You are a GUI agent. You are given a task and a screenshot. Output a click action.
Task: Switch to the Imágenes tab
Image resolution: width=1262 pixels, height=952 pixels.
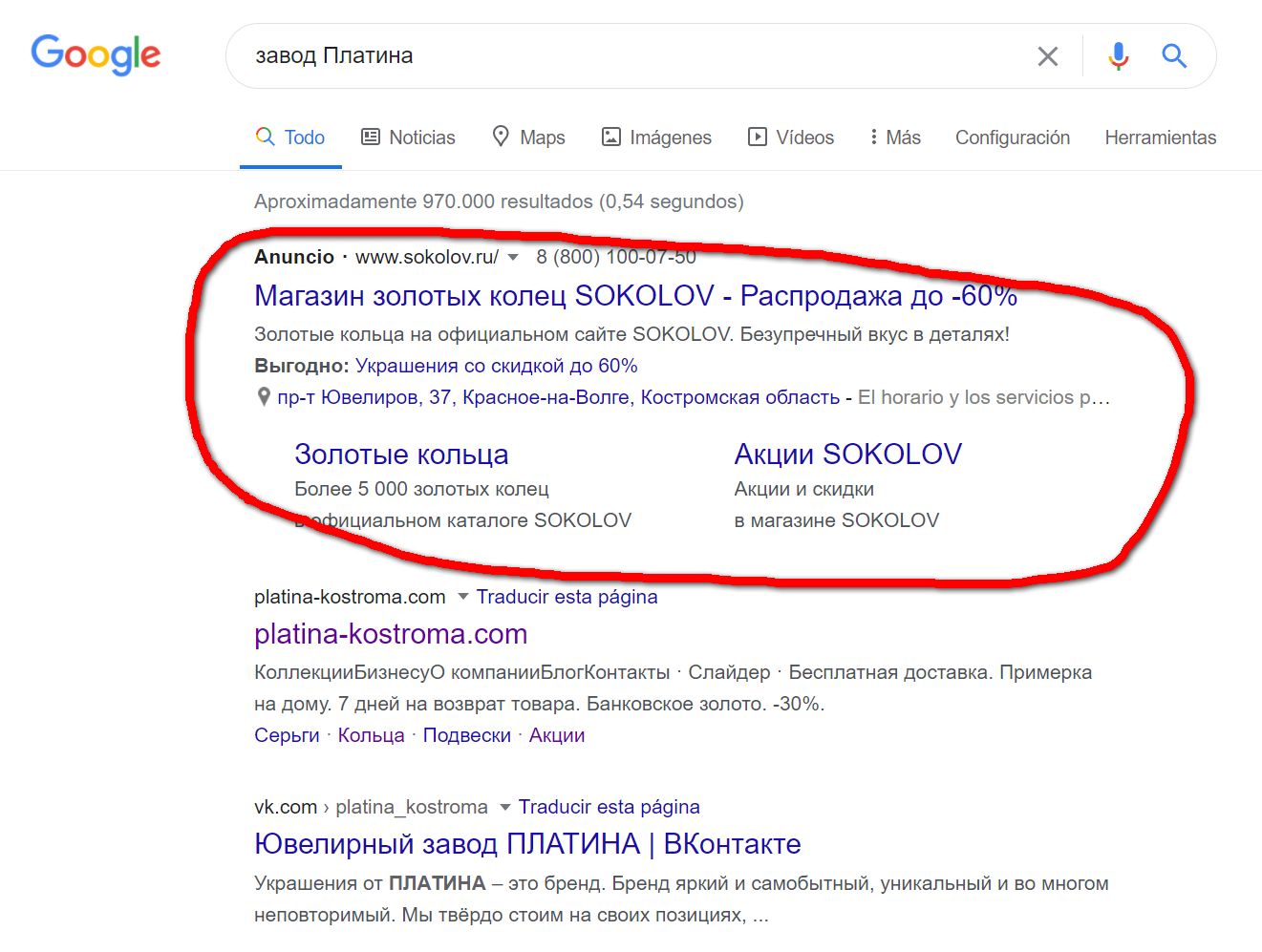tap(656, 138)
